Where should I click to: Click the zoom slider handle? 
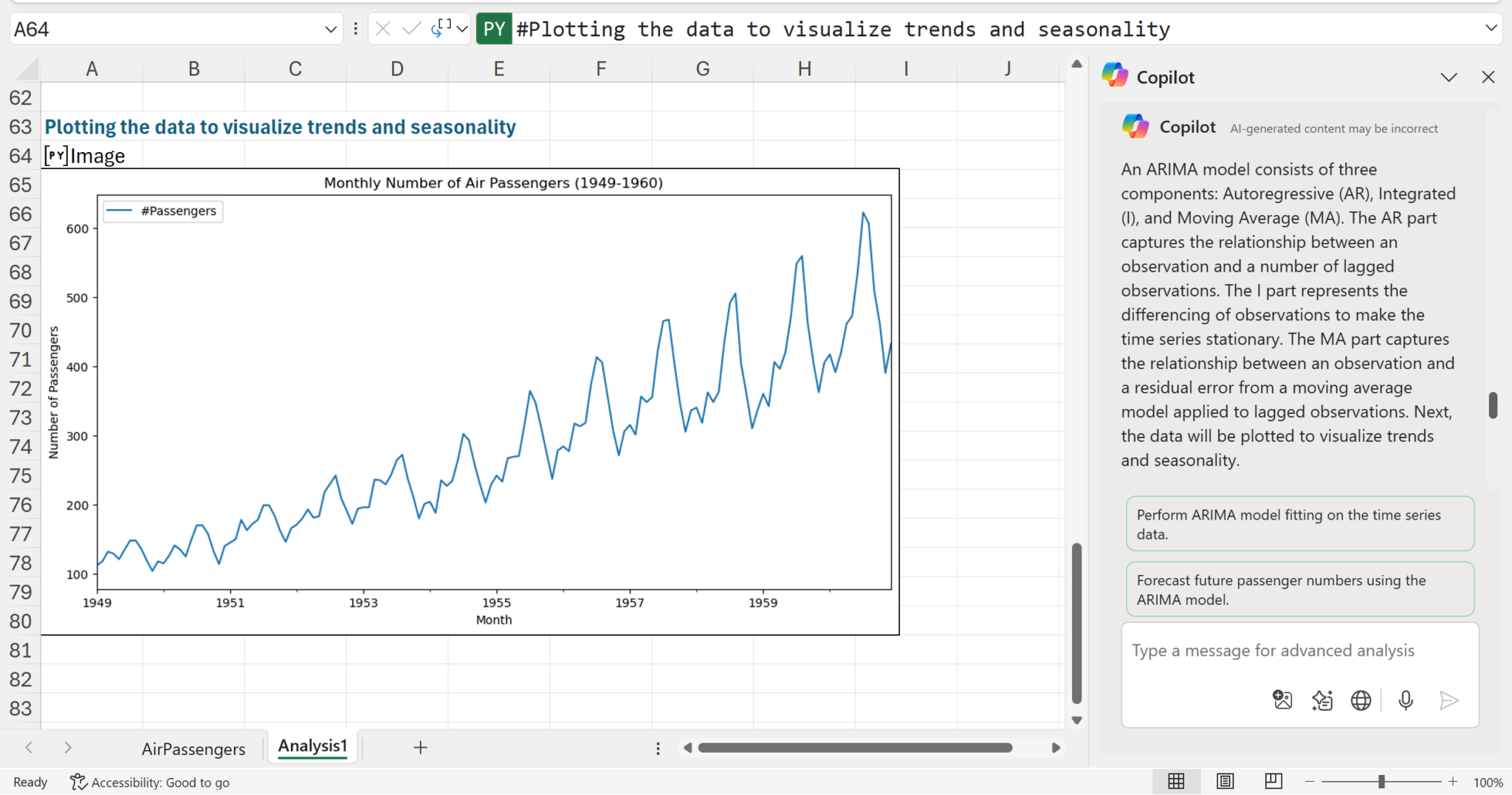coord(1381,782)
